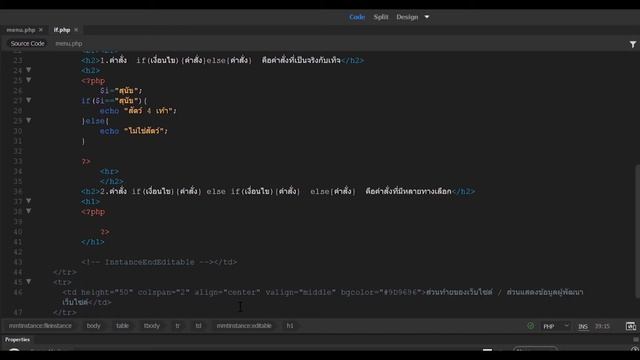Viewport: 640px width, 360px height.
Task: Close the if.php document tab
Action: pos(76,30)
